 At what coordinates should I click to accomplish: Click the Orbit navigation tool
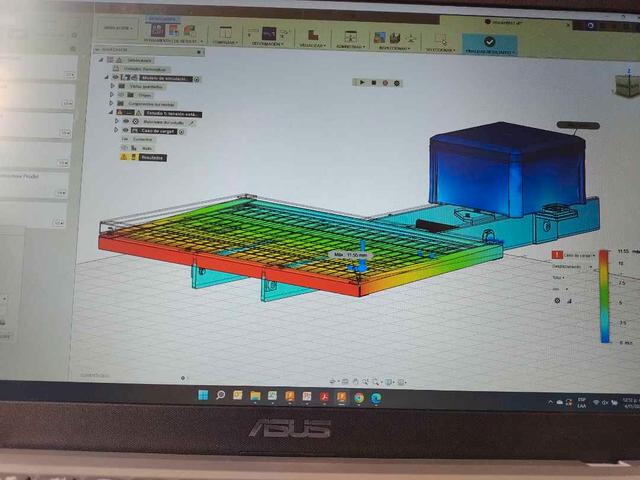point(333,381)
